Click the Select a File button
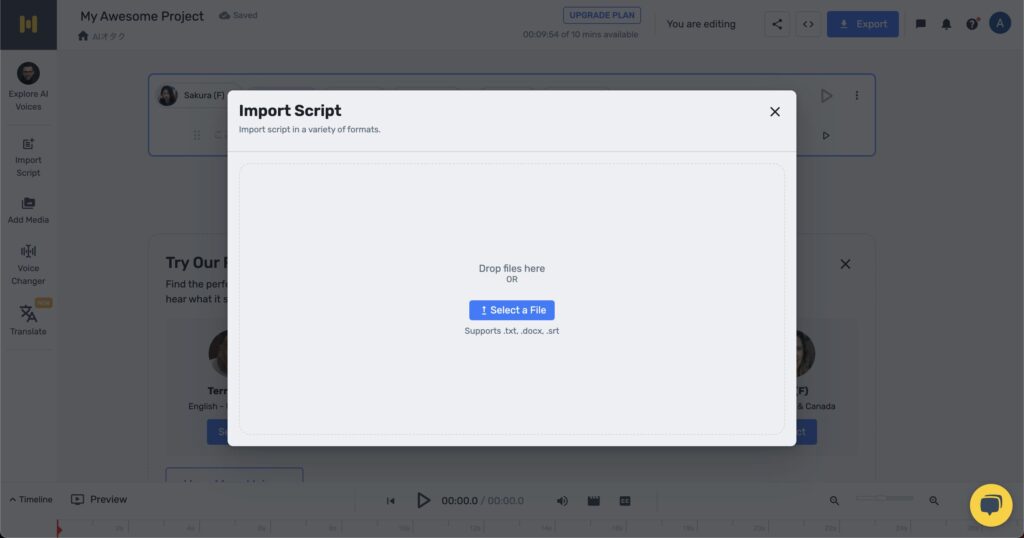This screenshot has height=538, width=1024. point(511,310)
